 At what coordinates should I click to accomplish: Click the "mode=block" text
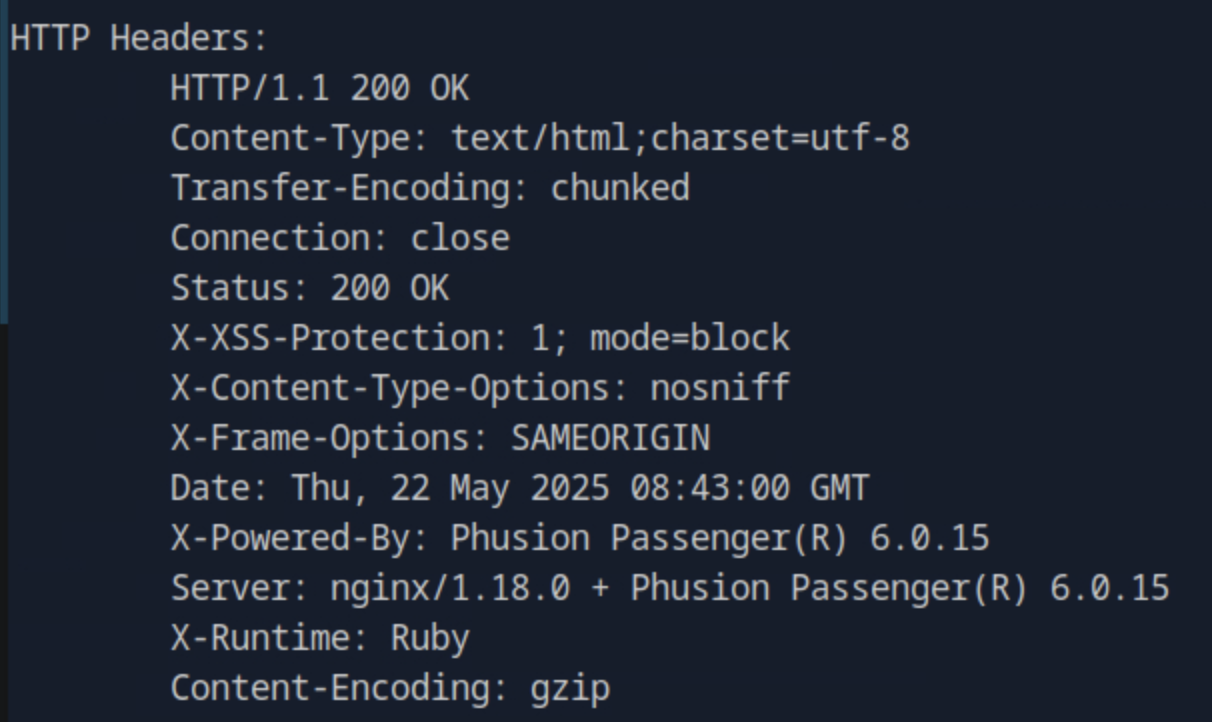690,338
